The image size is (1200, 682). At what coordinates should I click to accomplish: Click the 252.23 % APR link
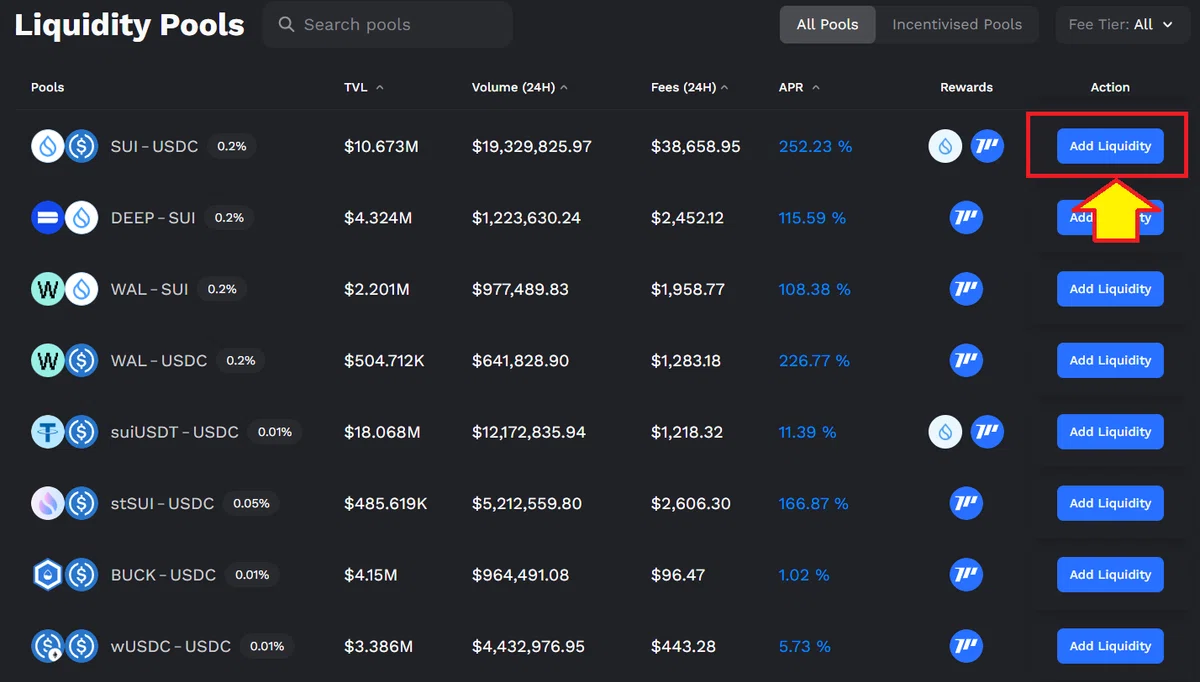pos(815,147)
